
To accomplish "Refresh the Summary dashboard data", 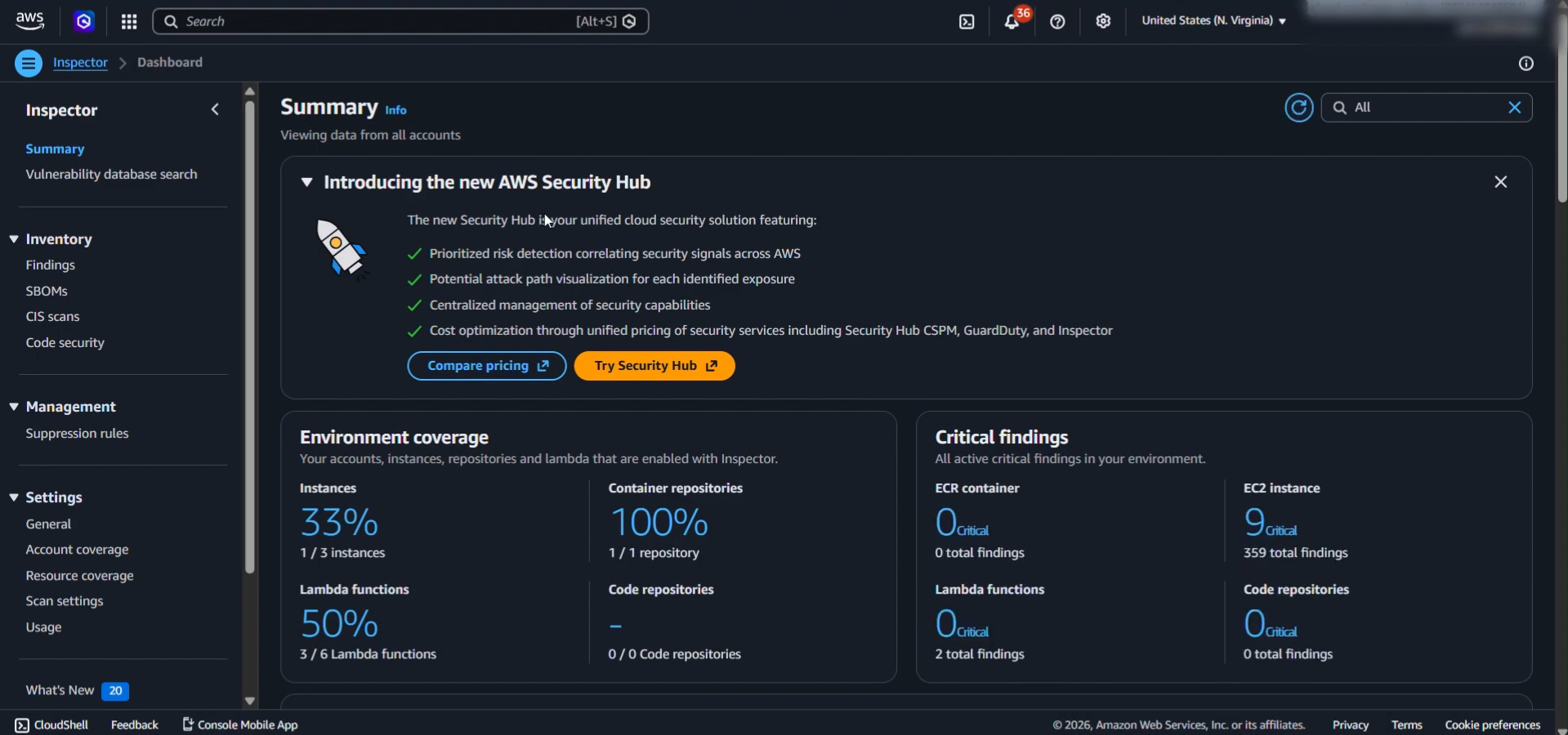I will (x=1298, y=108).
